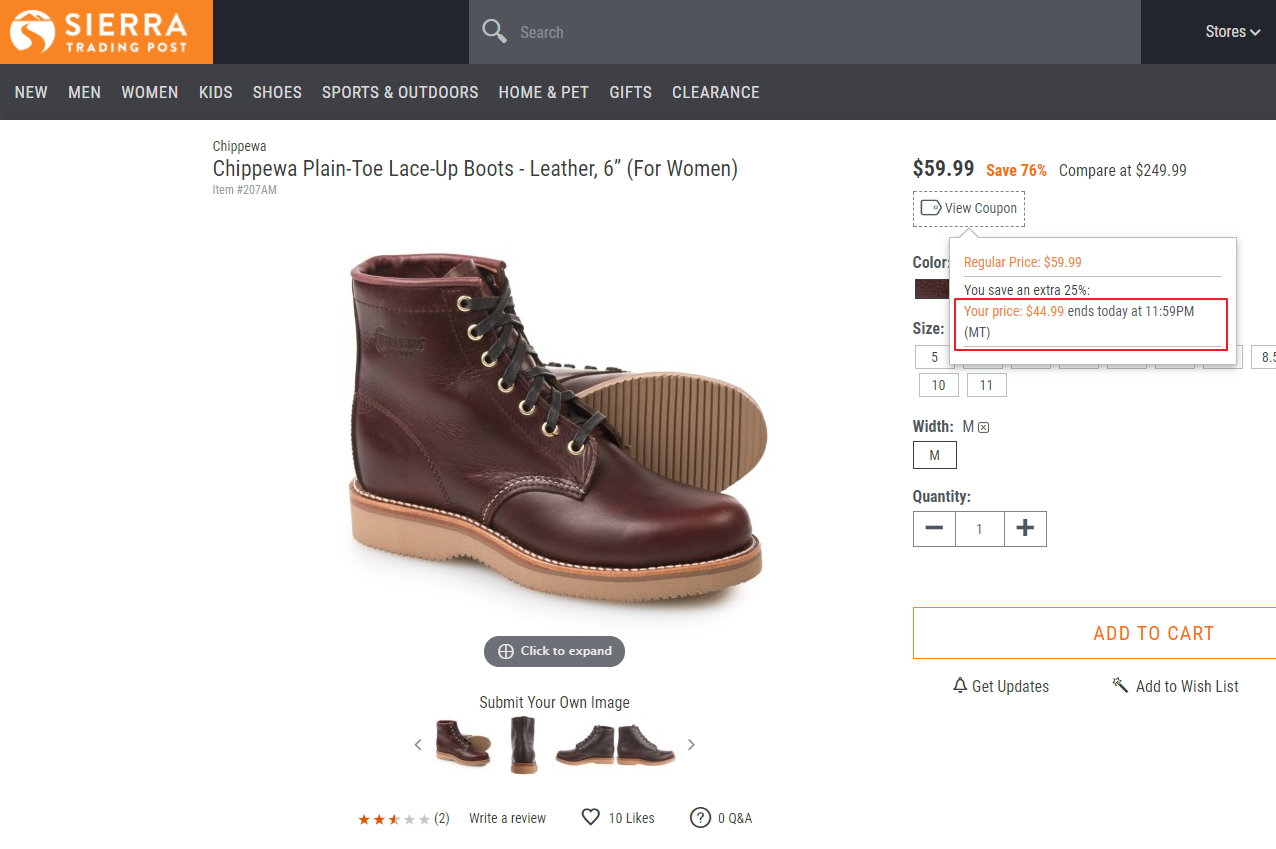Decrease quantity with the minus button
Viewport: 1276px width, 849px height.
point(934,529)
